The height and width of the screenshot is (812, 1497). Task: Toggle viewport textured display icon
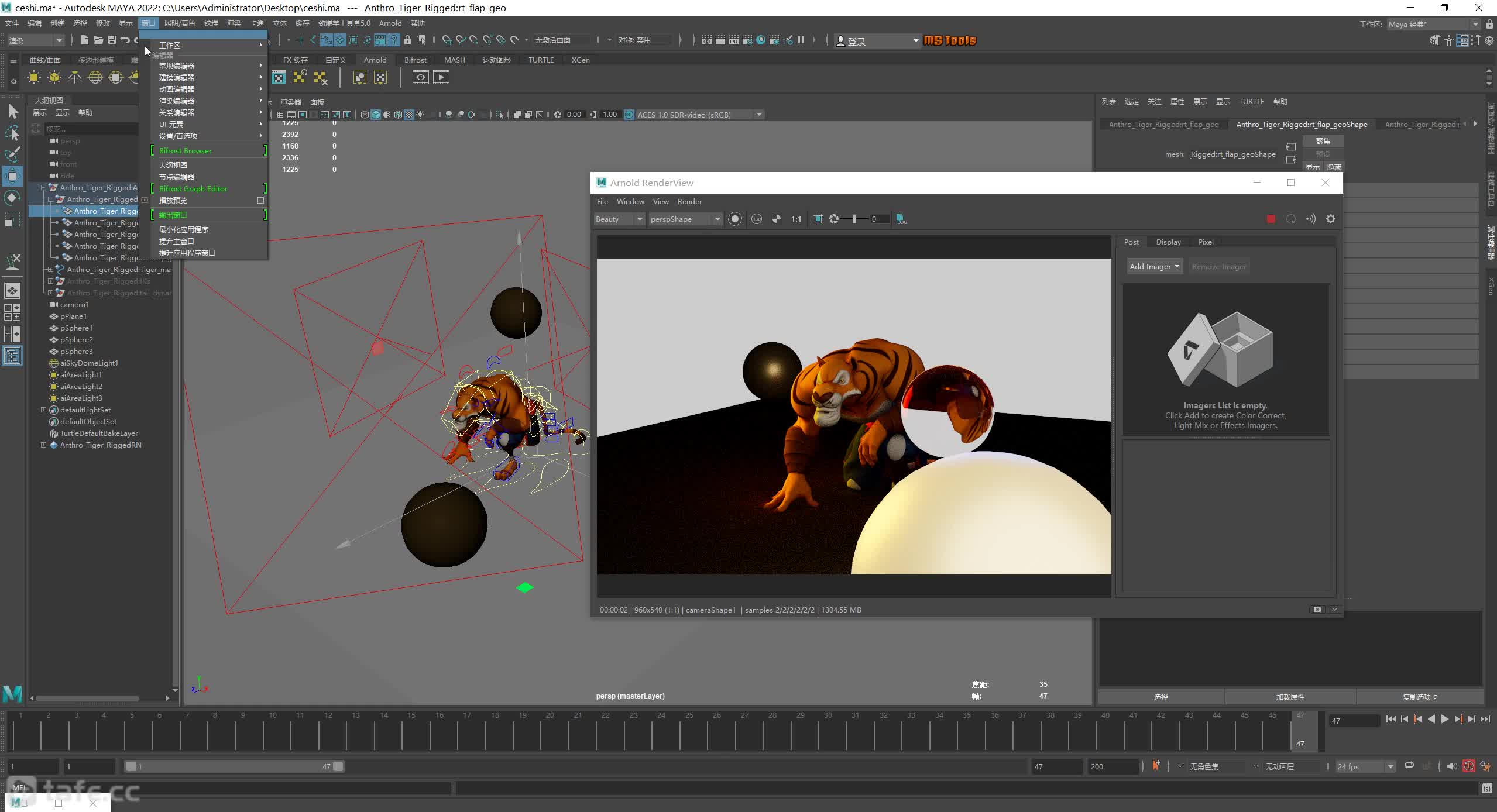pyautogui.click(x=409, y=115)
